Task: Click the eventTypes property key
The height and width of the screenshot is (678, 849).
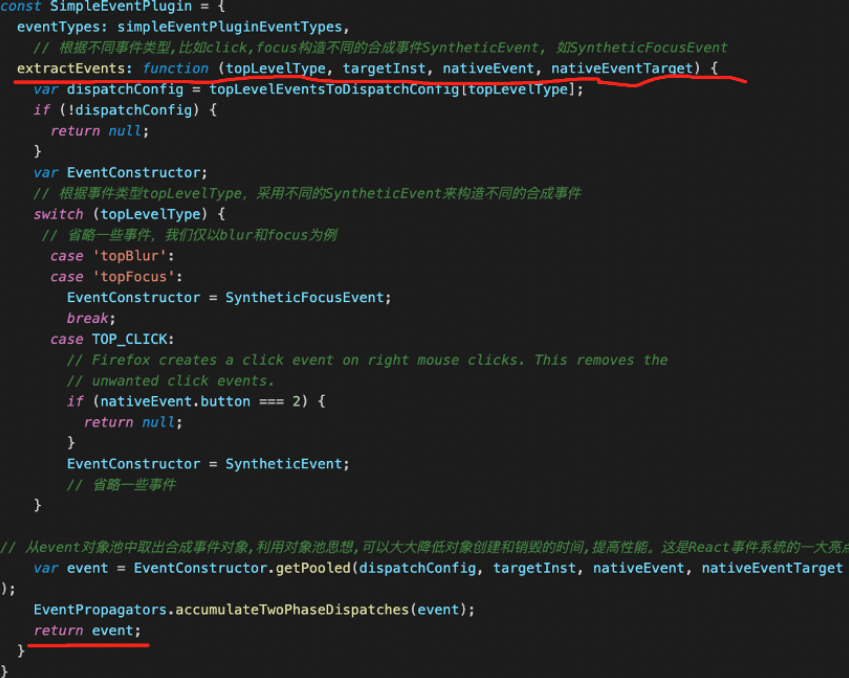Action: tap(58, 27)
